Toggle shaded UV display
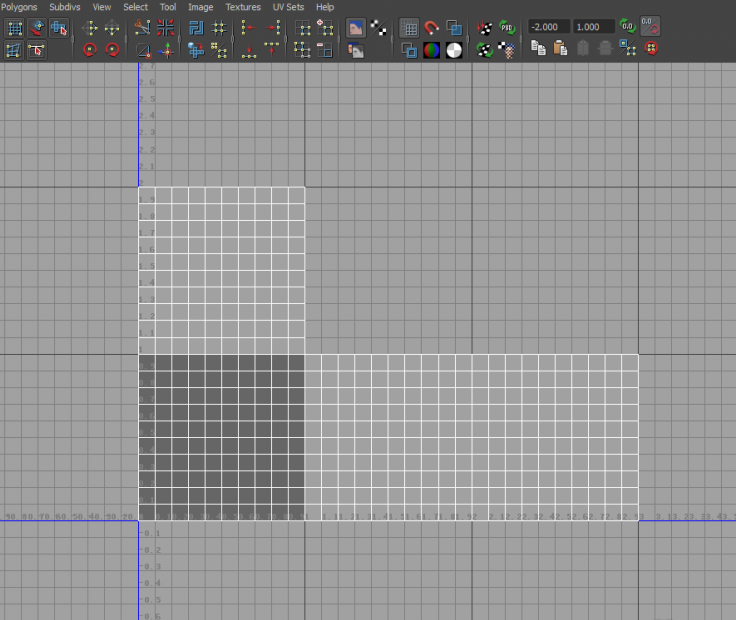This screenshot has height=620, width=736. click(454, 28)
